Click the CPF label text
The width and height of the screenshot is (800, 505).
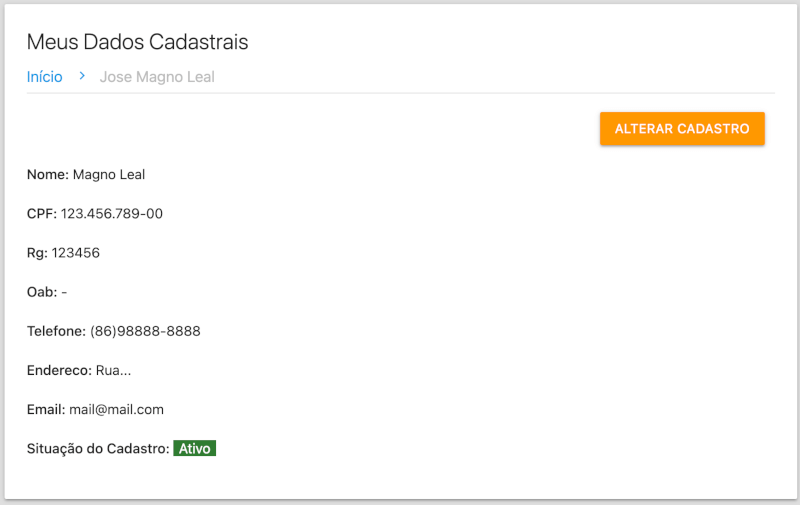42,214
